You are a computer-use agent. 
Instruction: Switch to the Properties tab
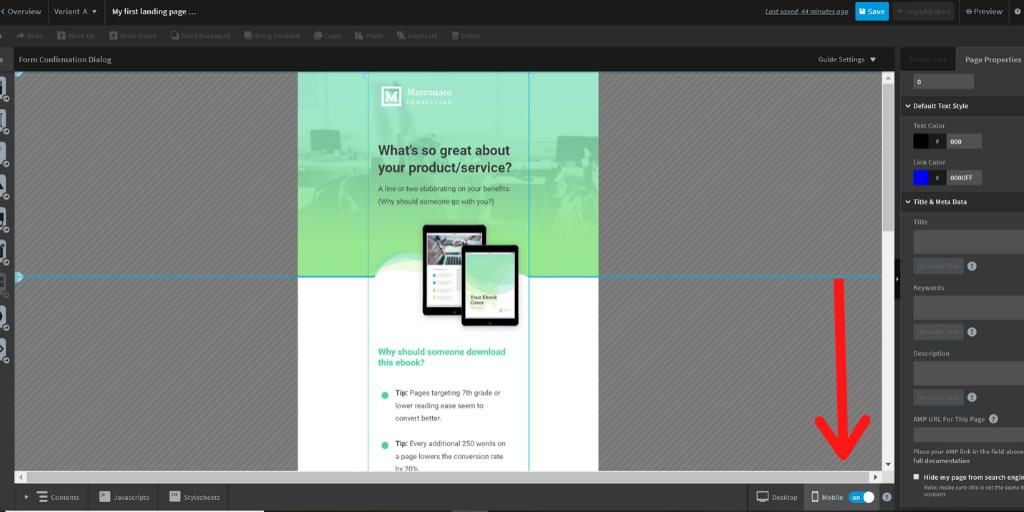[x=927, y=59]
